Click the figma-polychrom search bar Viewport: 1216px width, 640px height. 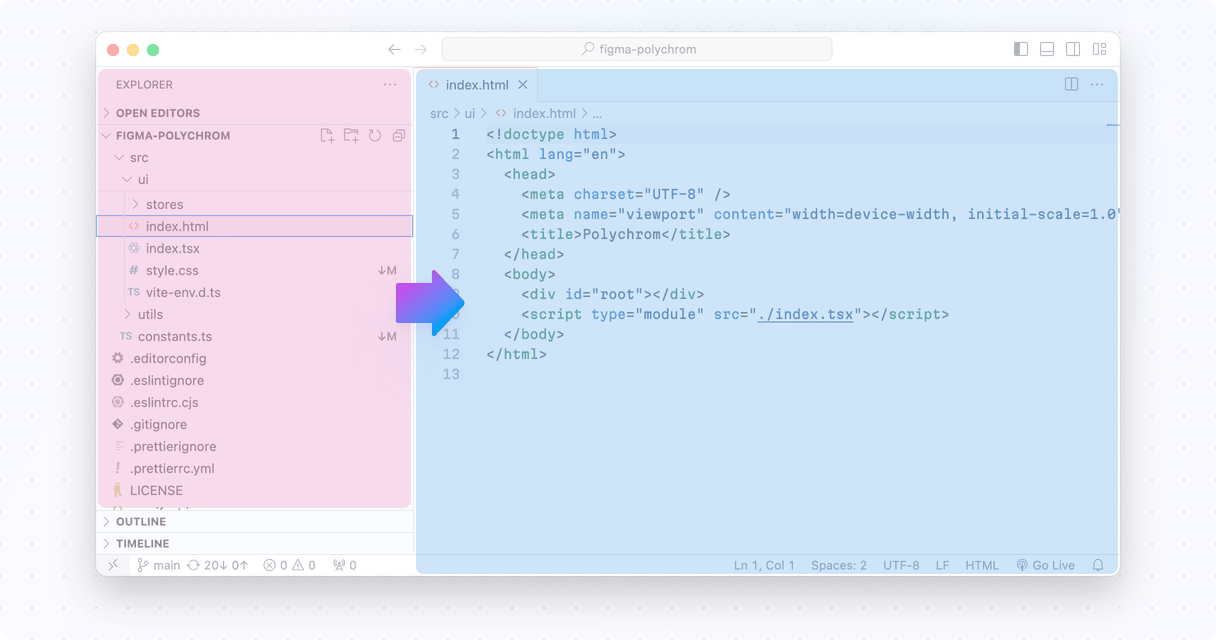tap(637, 49)
